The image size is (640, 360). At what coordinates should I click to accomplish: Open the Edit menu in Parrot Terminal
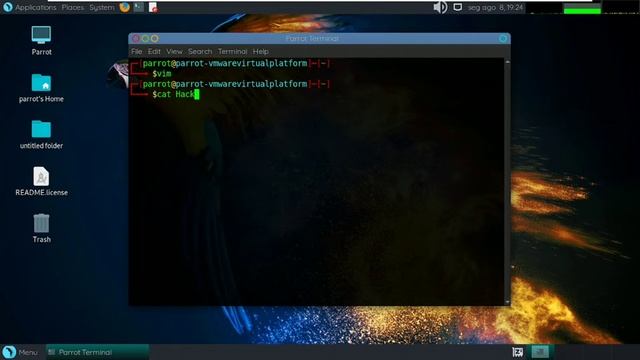coord(154,51)
